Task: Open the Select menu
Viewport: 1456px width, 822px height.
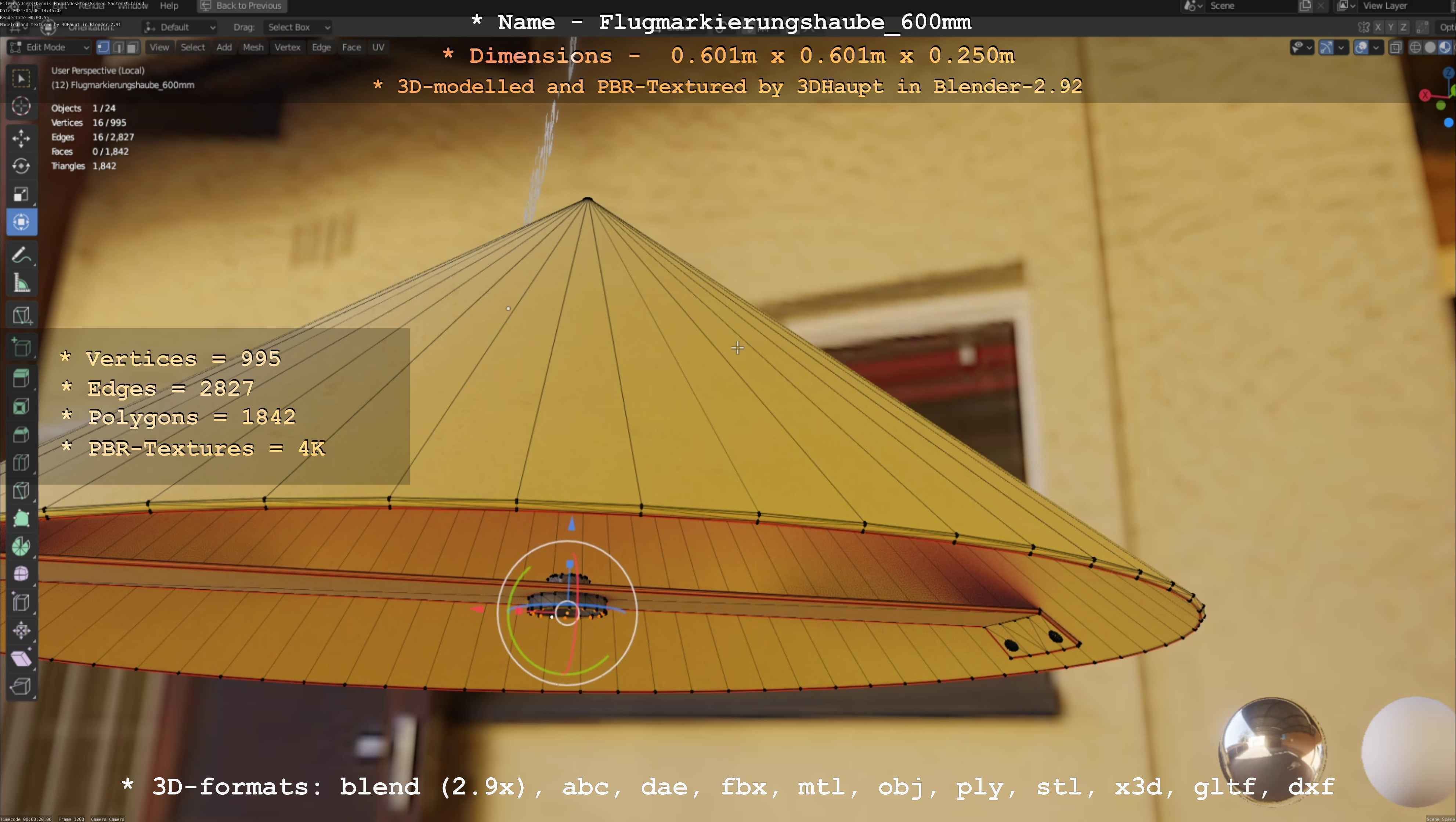Action: click(x=193, y=47)
